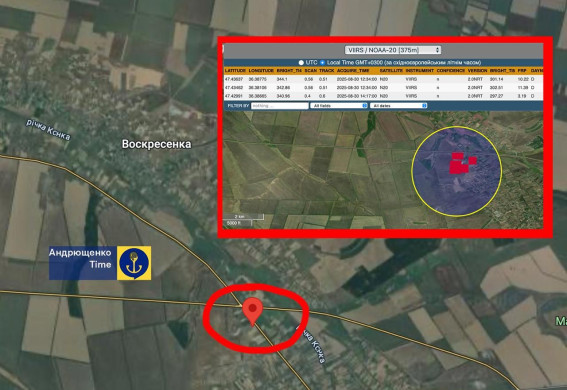Sort table by LATITUDE column header
Image resolution: width=567 pixels, height=390 pixels.
click(235, 71)
